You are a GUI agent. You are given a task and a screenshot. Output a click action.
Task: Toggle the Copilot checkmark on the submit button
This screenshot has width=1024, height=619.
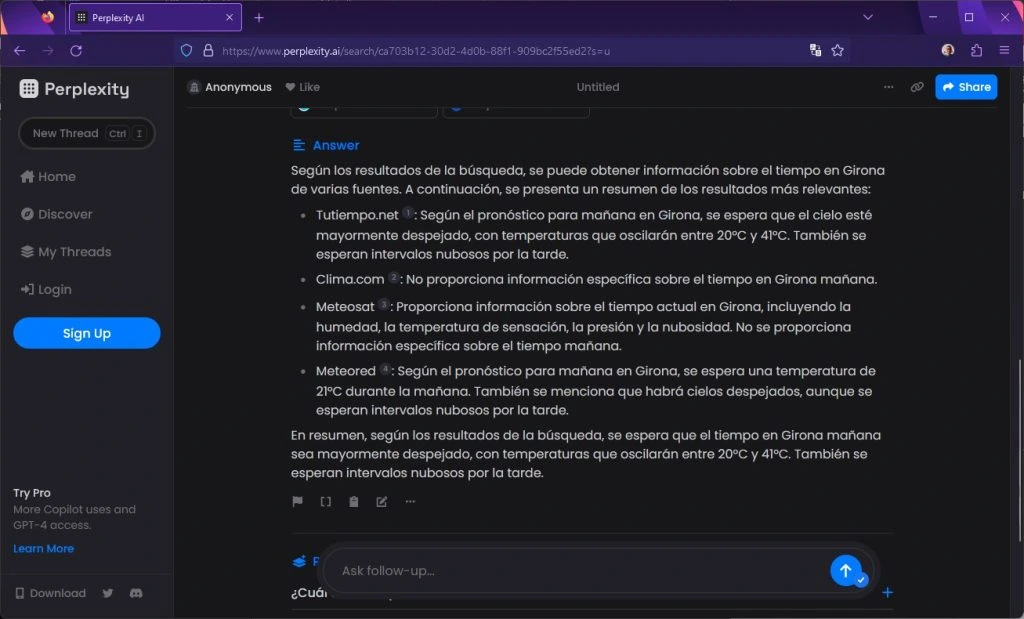coord(862,580)
